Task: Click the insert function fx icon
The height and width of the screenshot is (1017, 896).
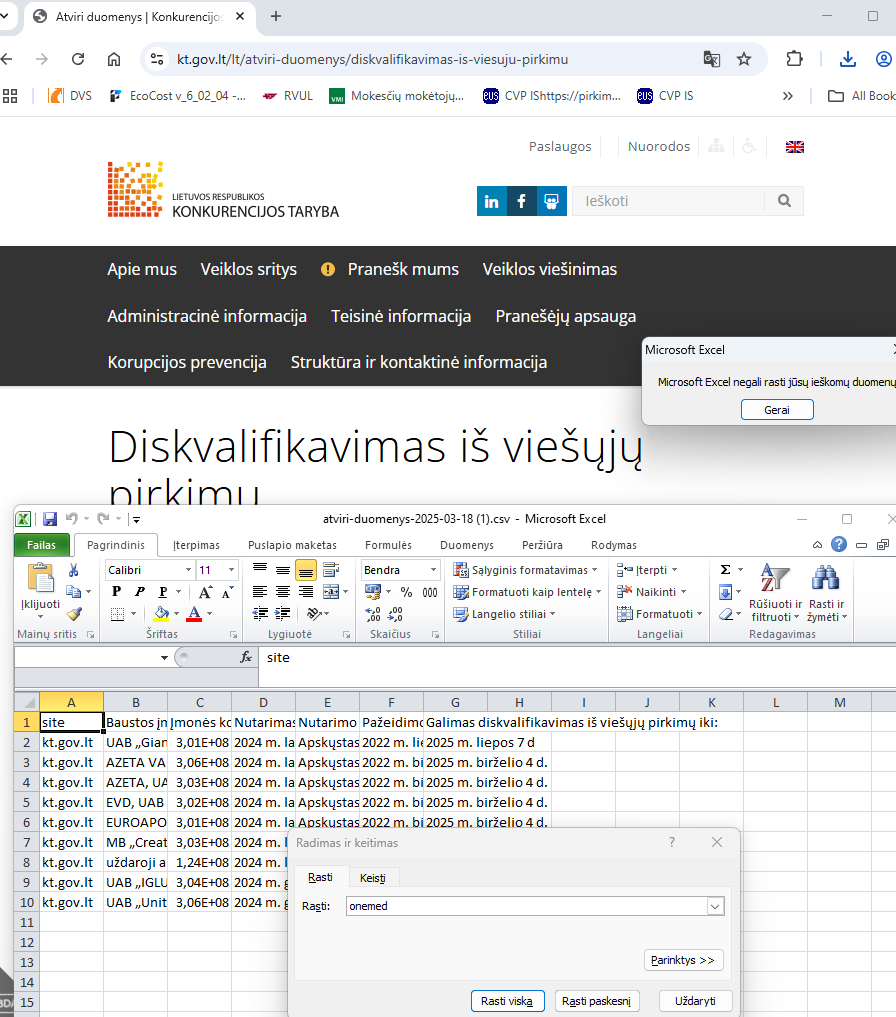Action: click(x=246, y=658)
